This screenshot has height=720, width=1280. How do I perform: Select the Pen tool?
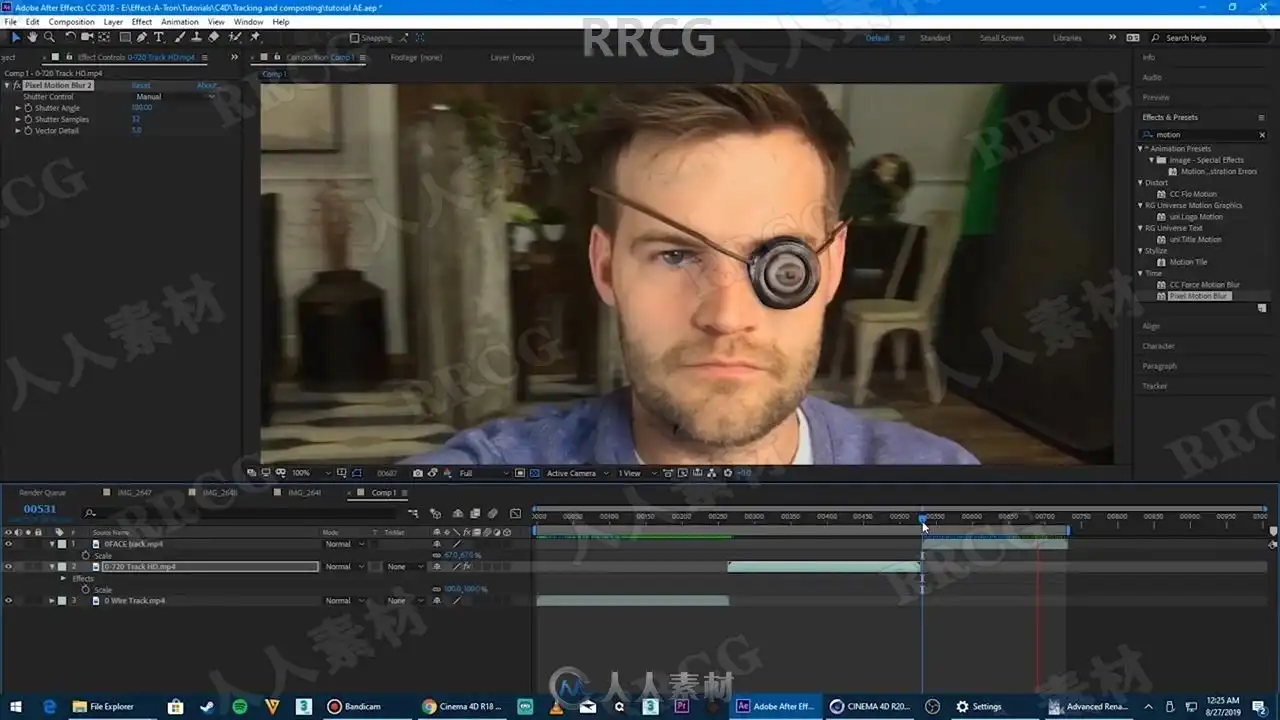tap(142, 37)
